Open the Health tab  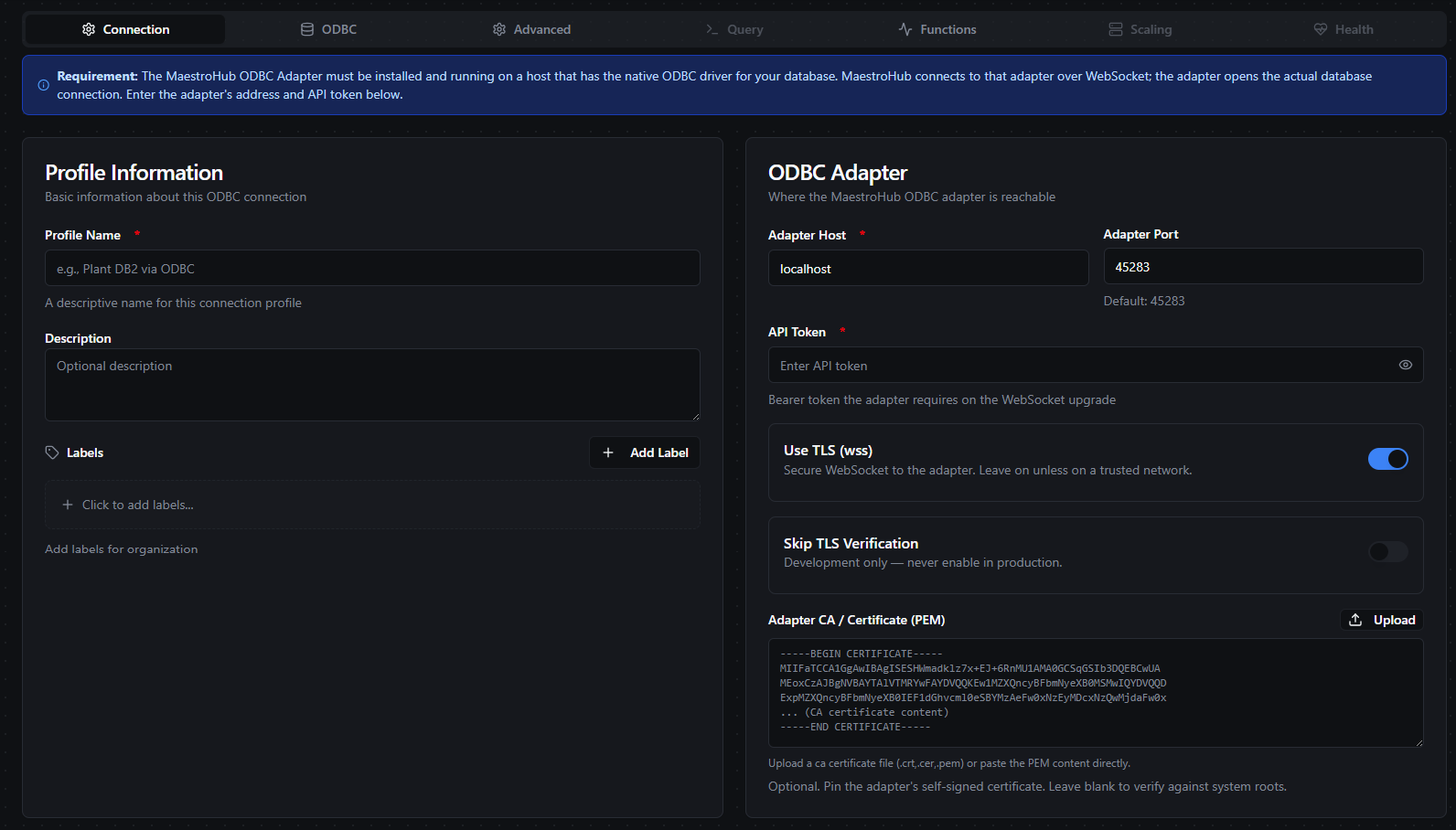[1344, 29]
